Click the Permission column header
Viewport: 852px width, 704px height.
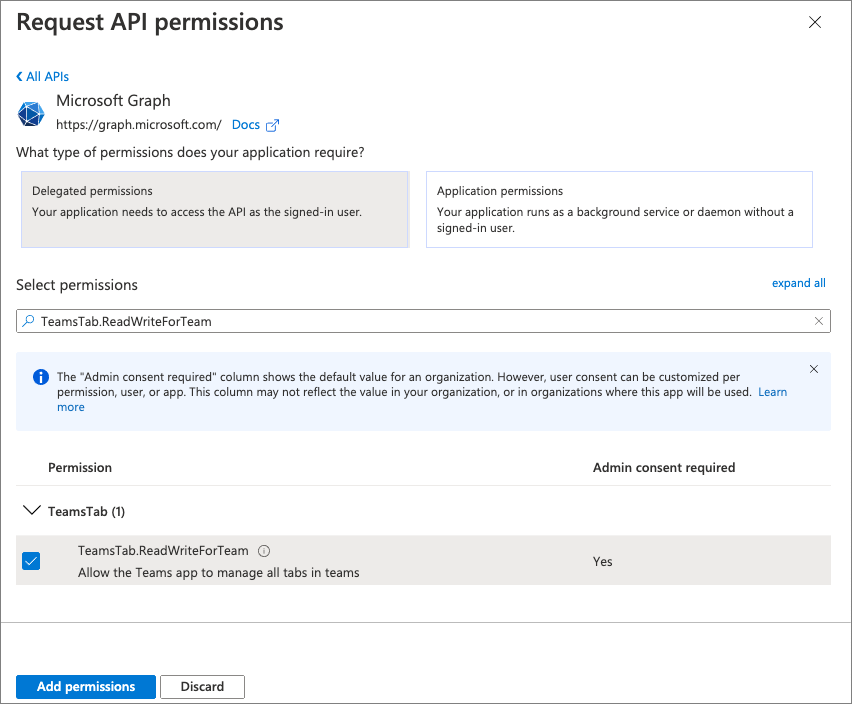coord(80,468)
